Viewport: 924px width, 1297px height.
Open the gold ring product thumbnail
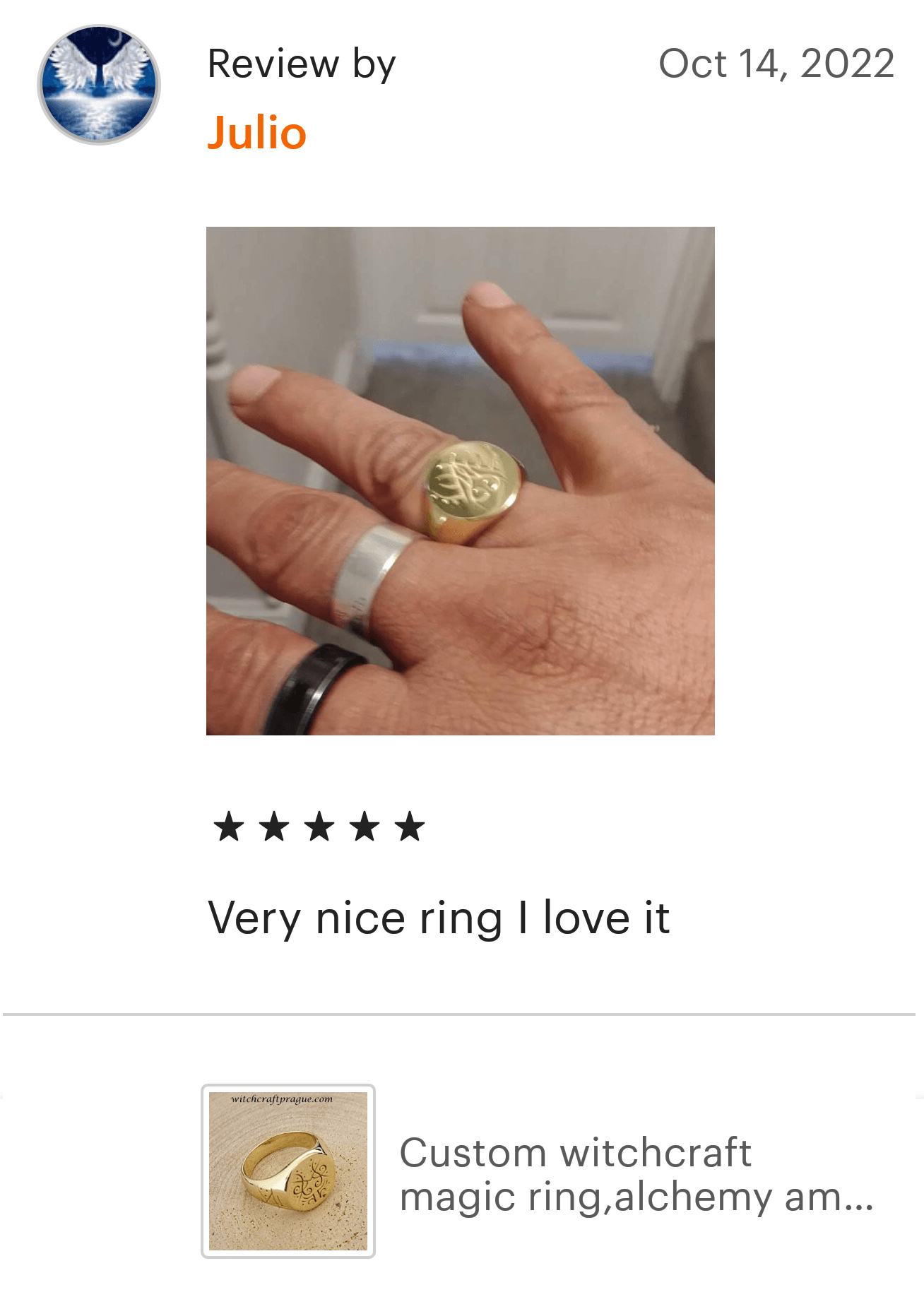(x=288, y=1171)
